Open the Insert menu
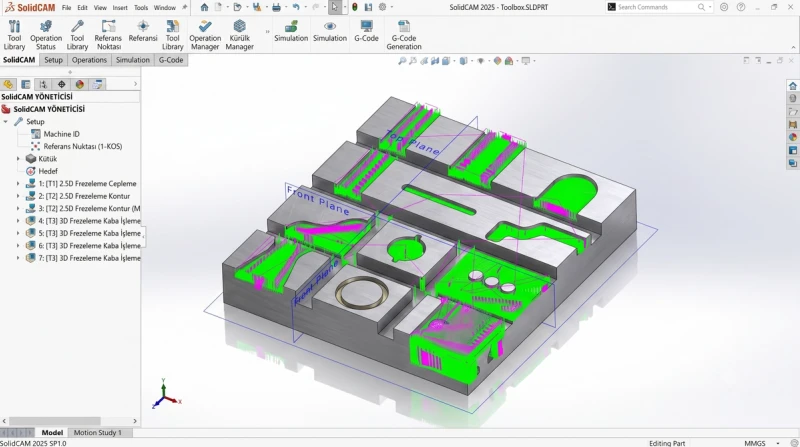 [x=120, y=8]
